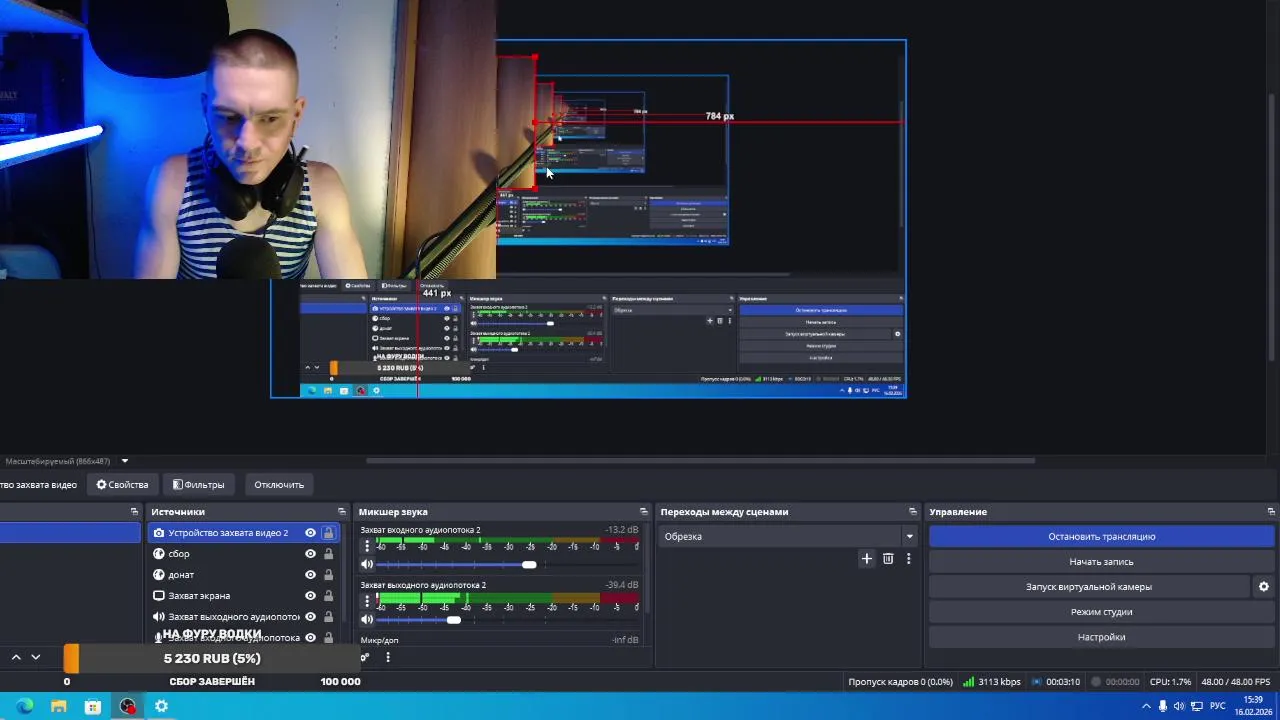Undock the Переходы между сценами panel
The width and height of the screenshot is (1280, 720).
pos(912,512)
